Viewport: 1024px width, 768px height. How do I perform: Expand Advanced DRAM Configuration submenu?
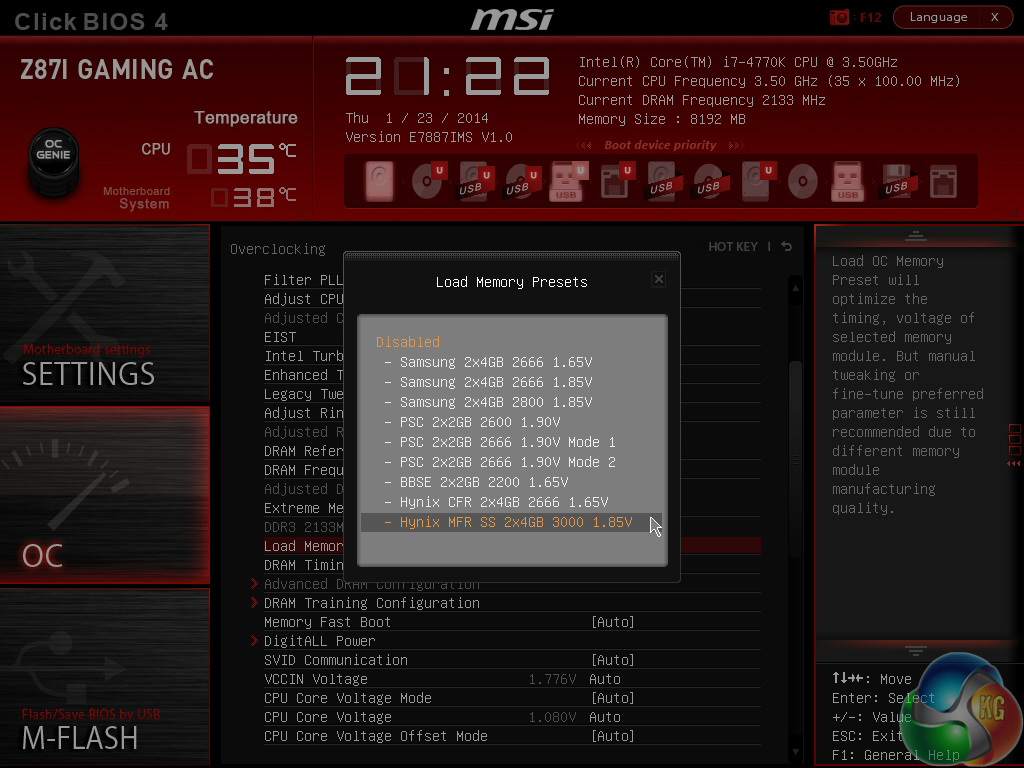372,584
